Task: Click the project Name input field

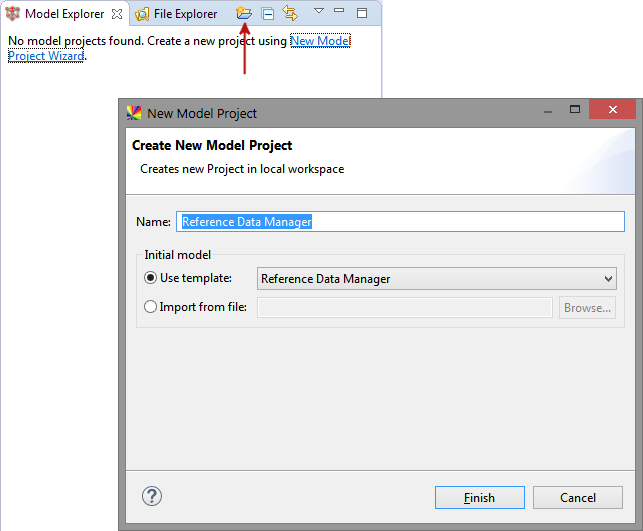Action: (x=400, y=222)
